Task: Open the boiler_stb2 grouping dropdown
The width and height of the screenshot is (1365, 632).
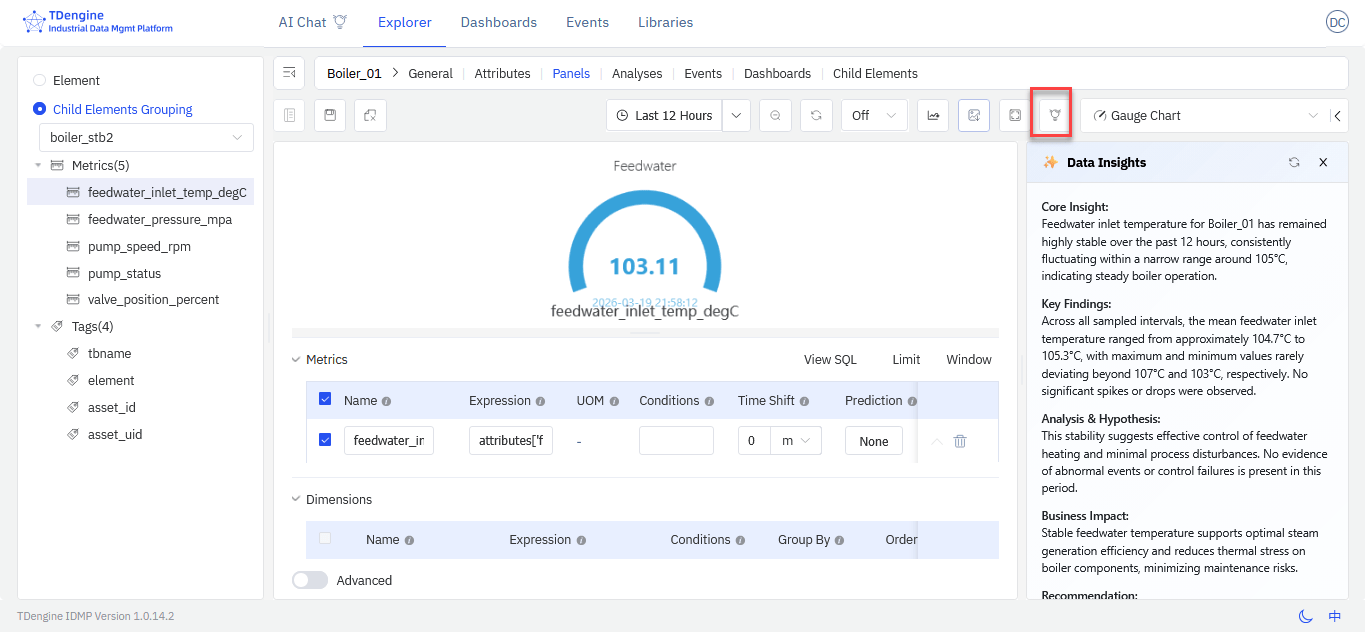Action: 146,137
